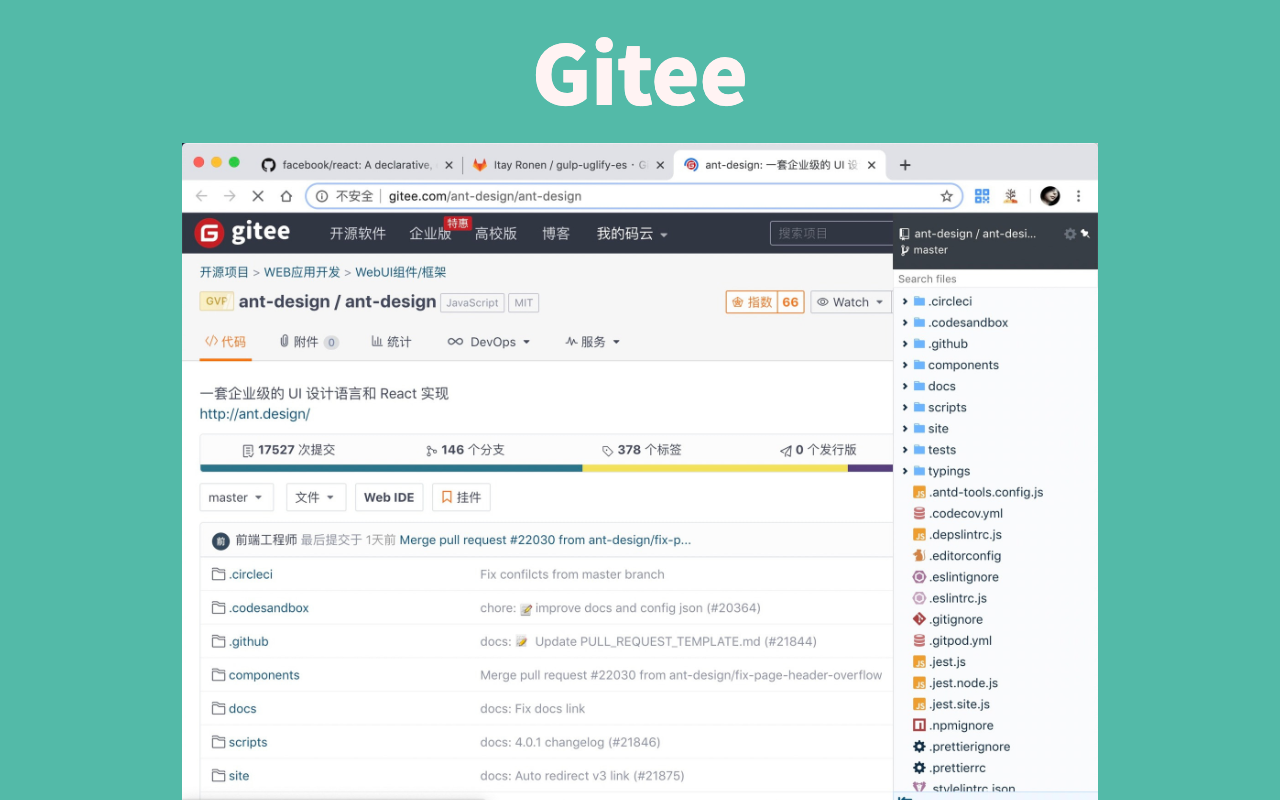Click committer avatar beside 前端工程师

(221, 540)
